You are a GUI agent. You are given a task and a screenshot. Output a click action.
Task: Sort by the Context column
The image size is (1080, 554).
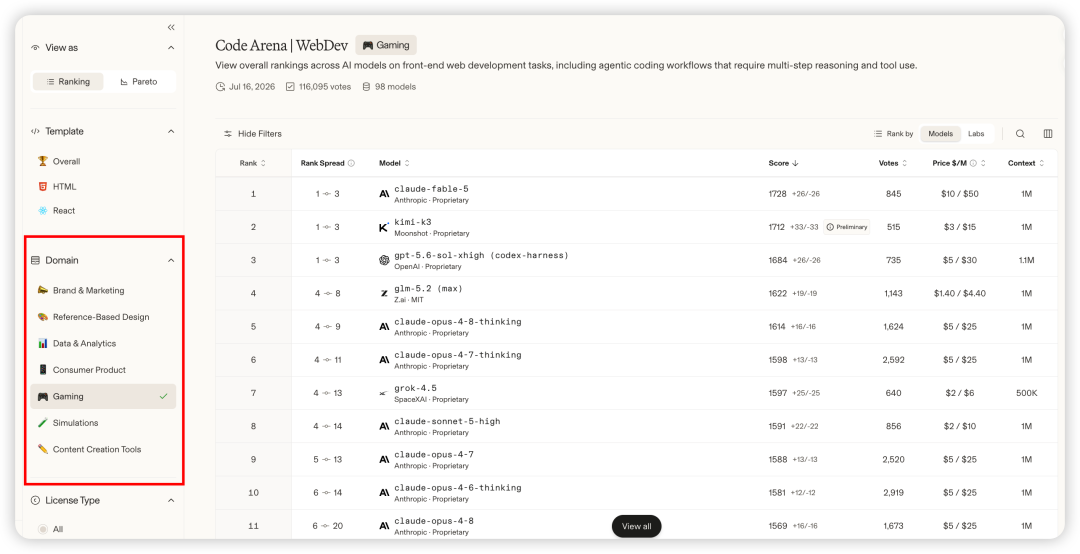pos(1026,163)
